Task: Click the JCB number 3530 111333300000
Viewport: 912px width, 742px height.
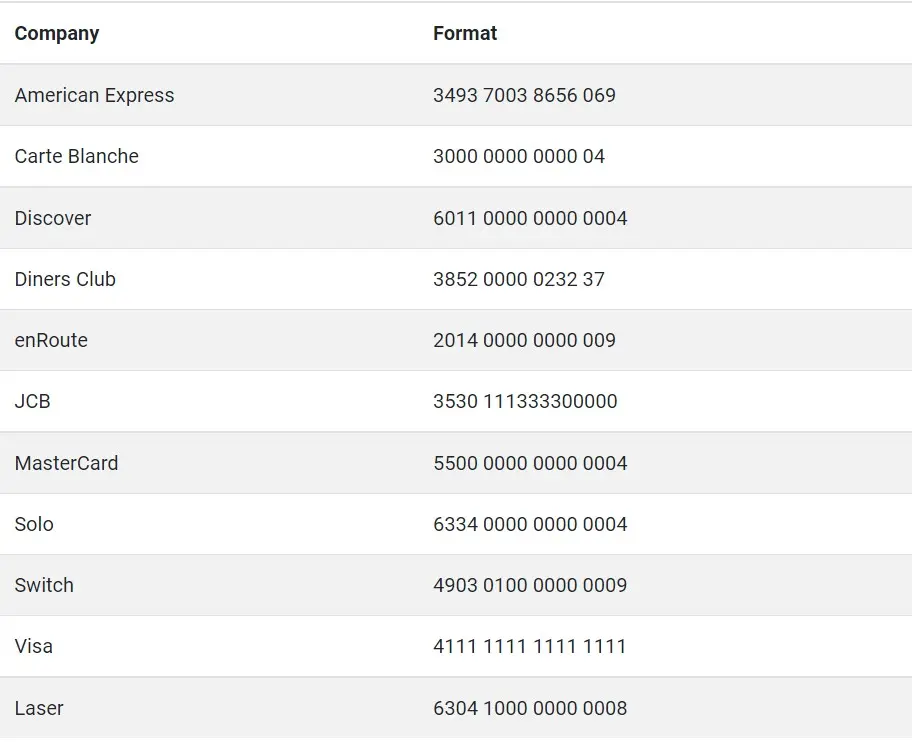Action: [x=525, y=401]
